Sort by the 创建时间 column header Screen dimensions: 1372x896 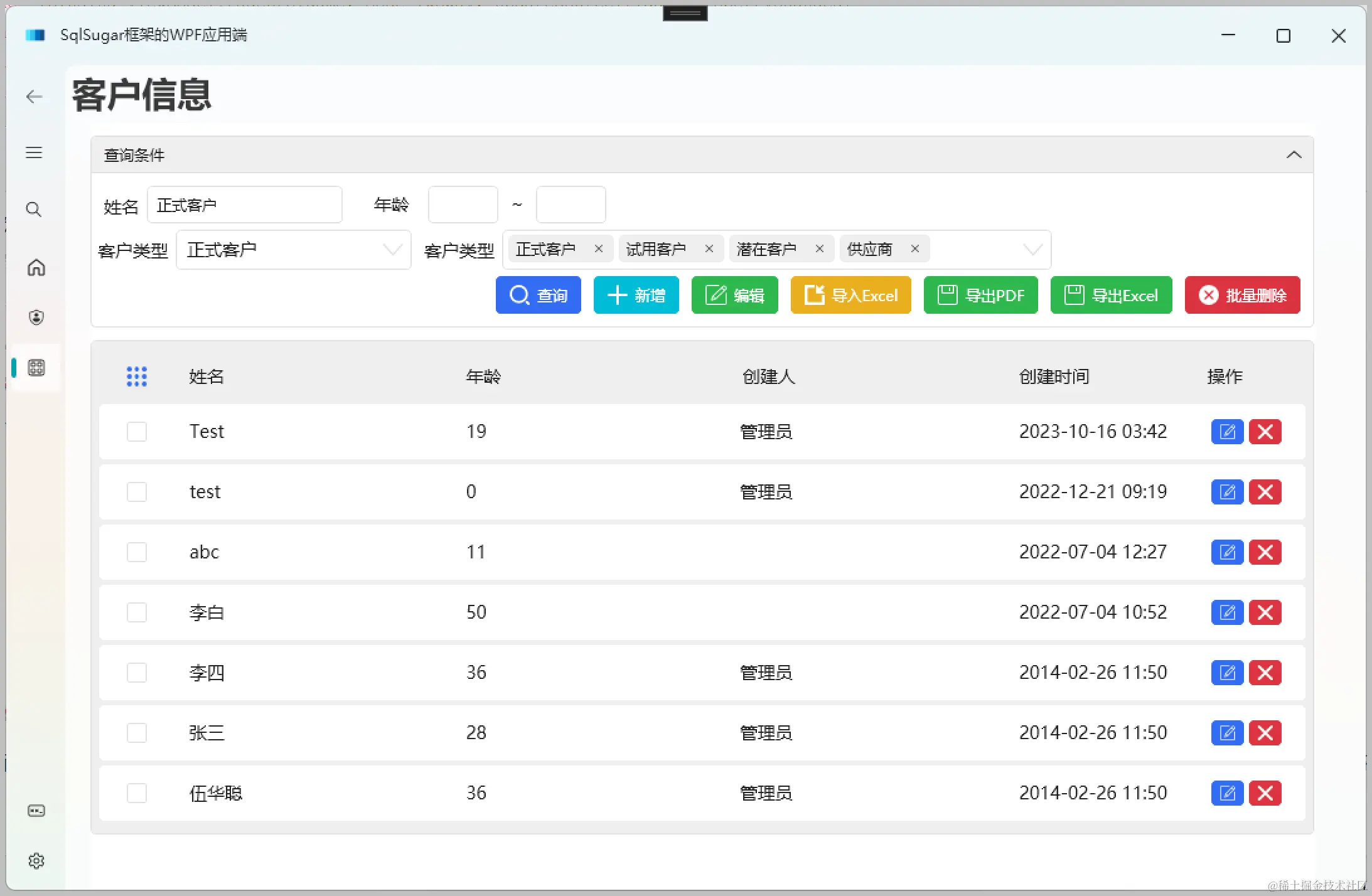(x=1054, y=376)
